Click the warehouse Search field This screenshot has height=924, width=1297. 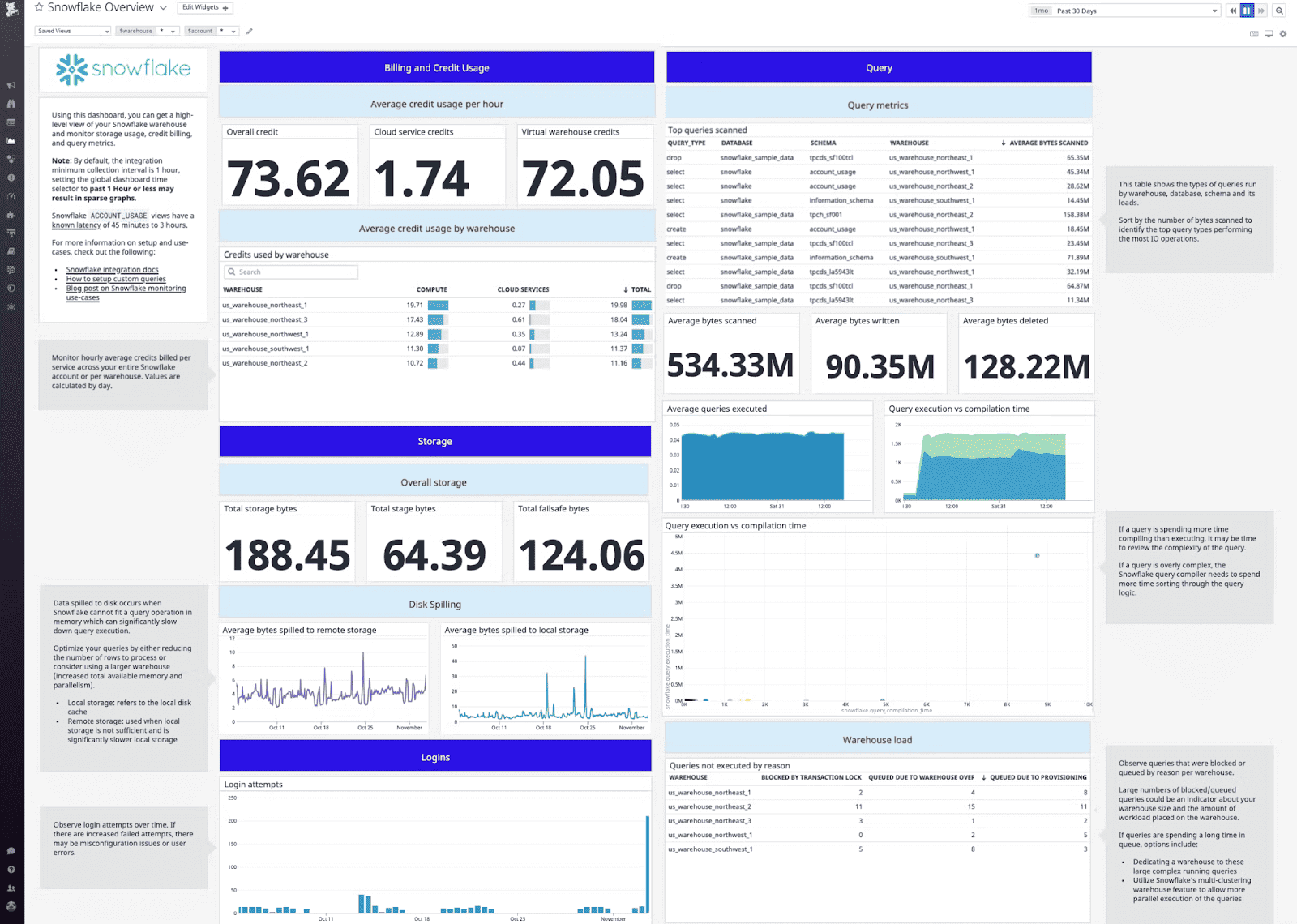click(x=291, y=272)
